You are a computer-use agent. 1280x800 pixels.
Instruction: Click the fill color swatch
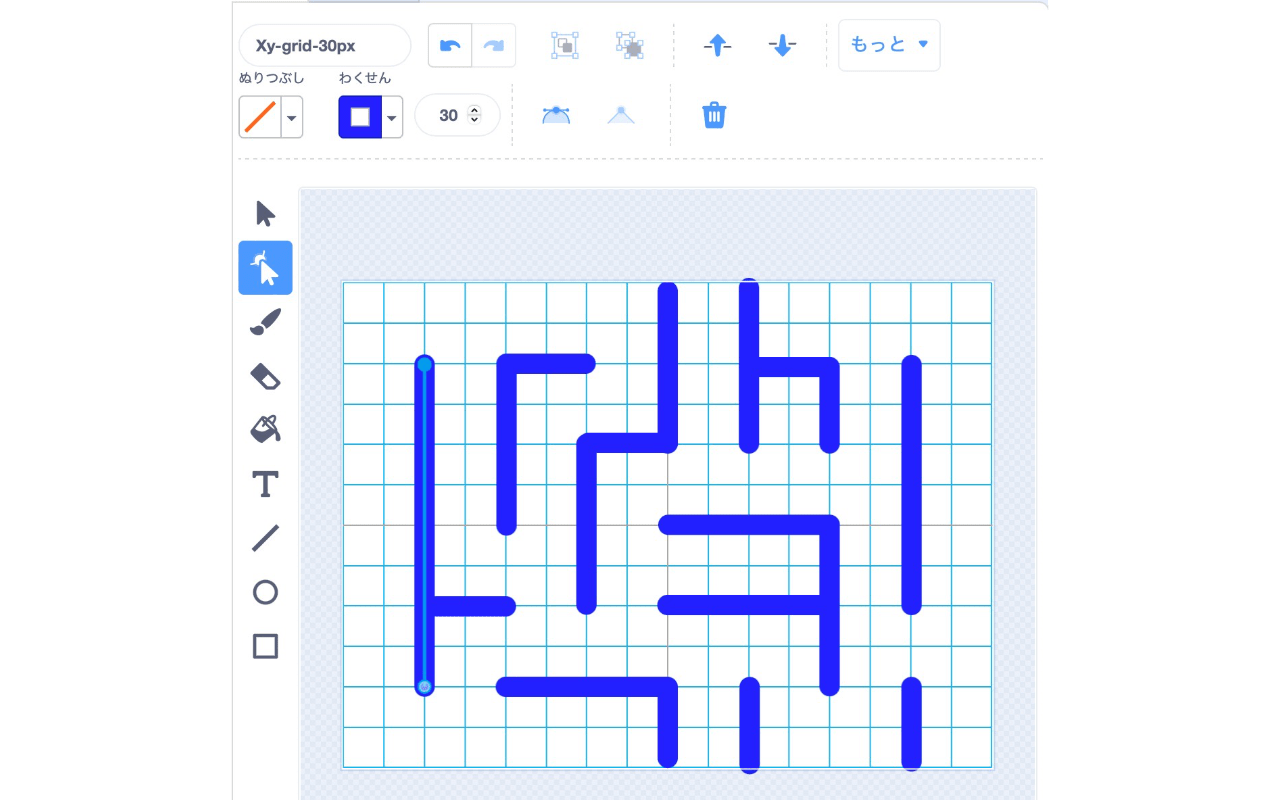260,117
